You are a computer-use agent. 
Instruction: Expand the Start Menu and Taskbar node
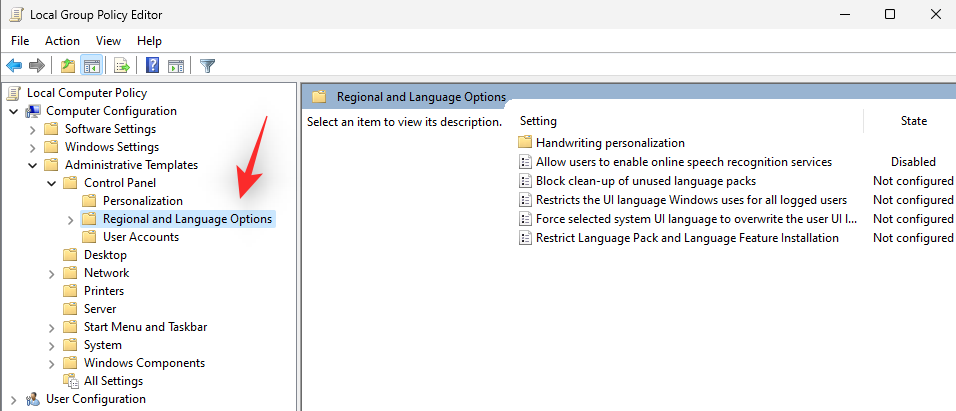52,327
